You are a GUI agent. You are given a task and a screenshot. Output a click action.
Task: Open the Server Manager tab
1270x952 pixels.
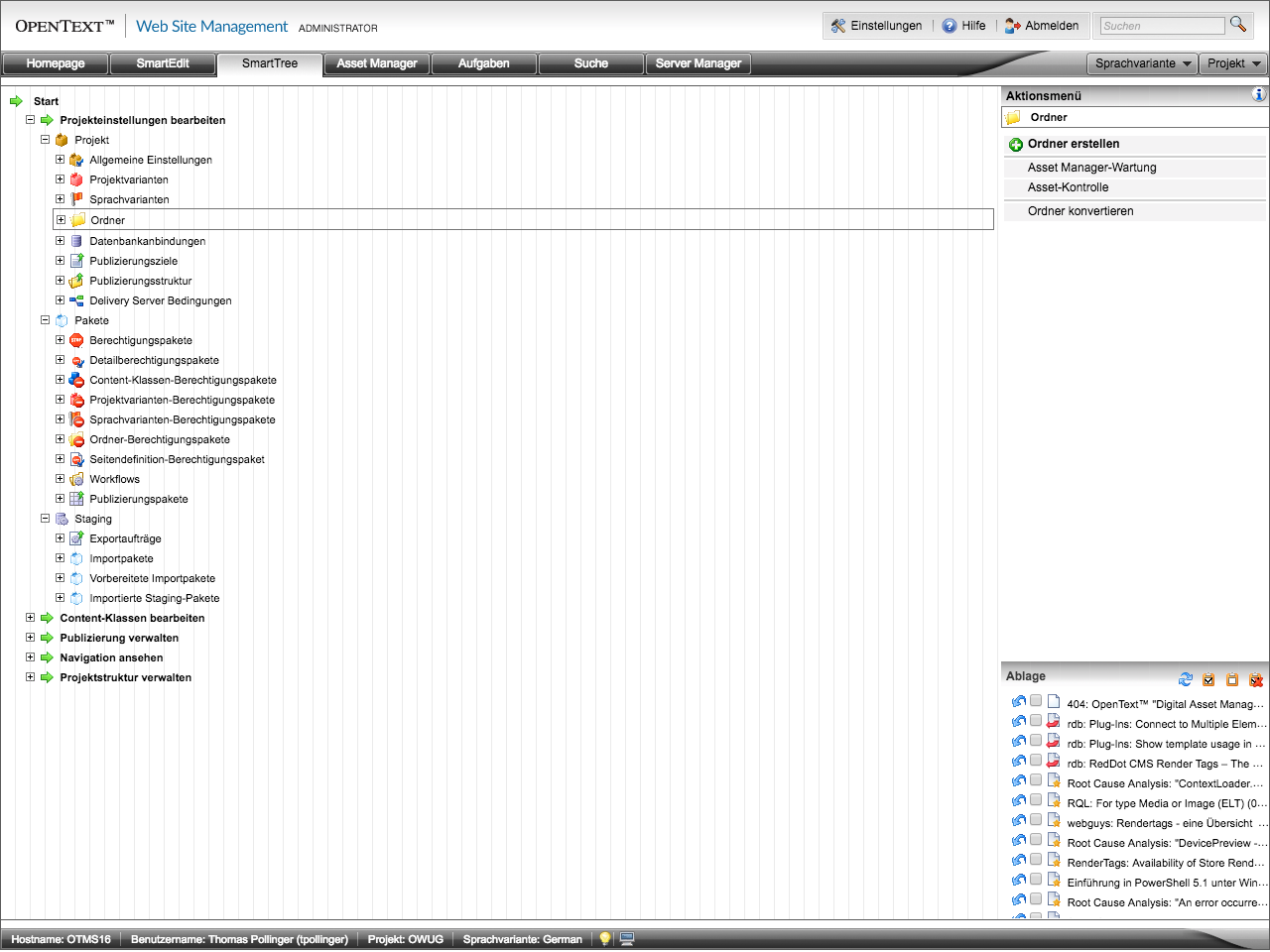pyautogui.click(x=698, y=63)
